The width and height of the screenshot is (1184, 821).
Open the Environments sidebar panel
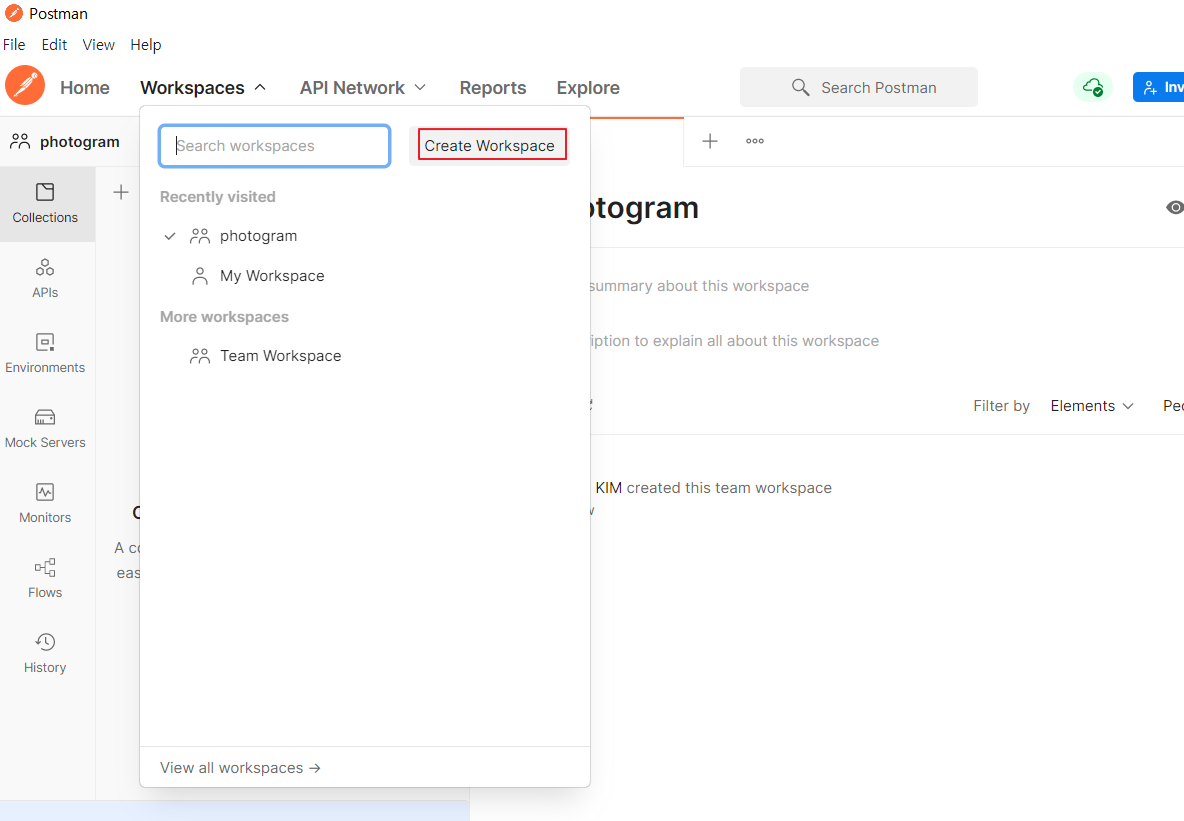(45, 353)
